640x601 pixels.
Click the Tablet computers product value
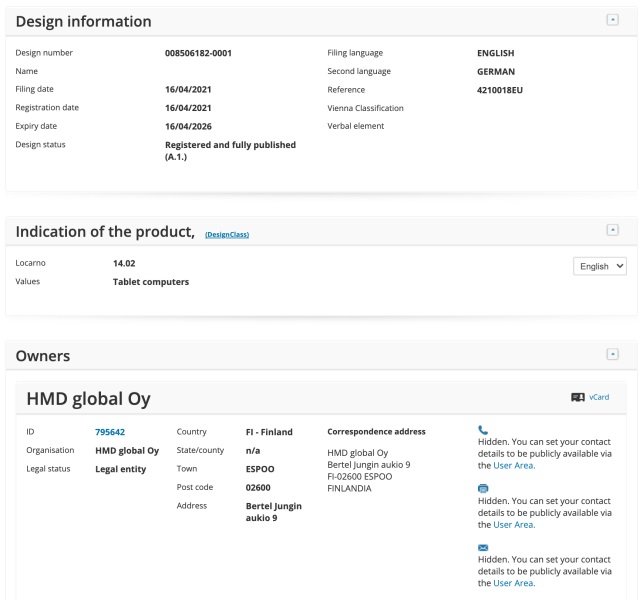[151, 281]
